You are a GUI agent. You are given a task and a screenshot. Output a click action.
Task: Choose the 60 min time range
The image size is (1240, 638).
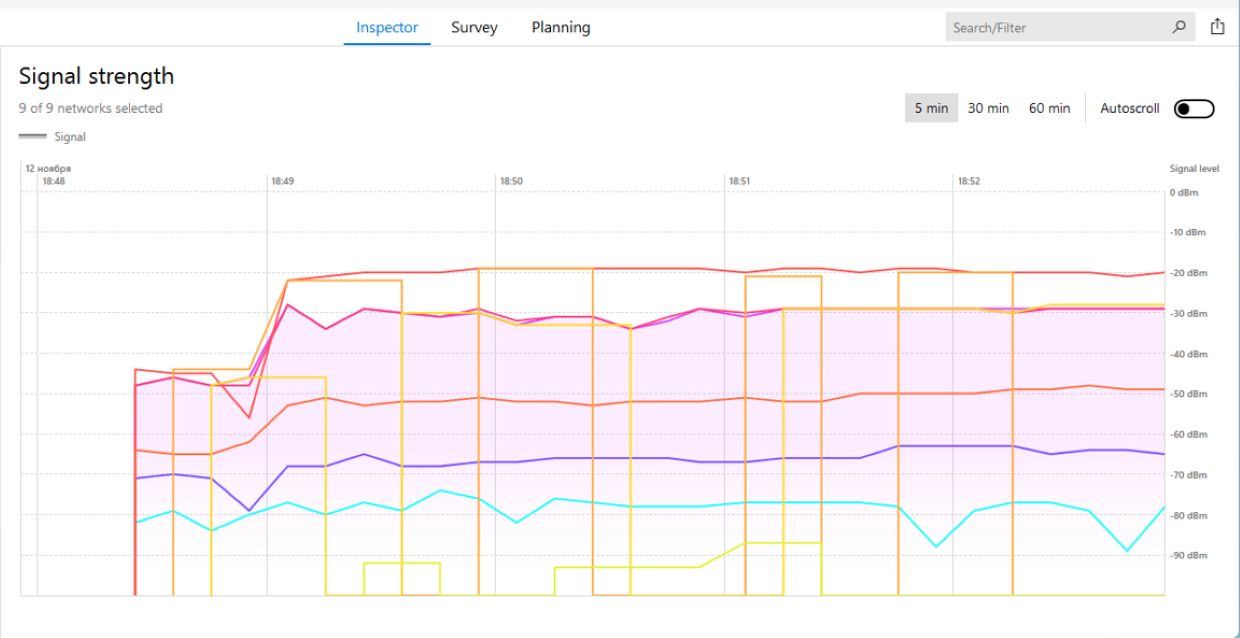pos(1049,108)
